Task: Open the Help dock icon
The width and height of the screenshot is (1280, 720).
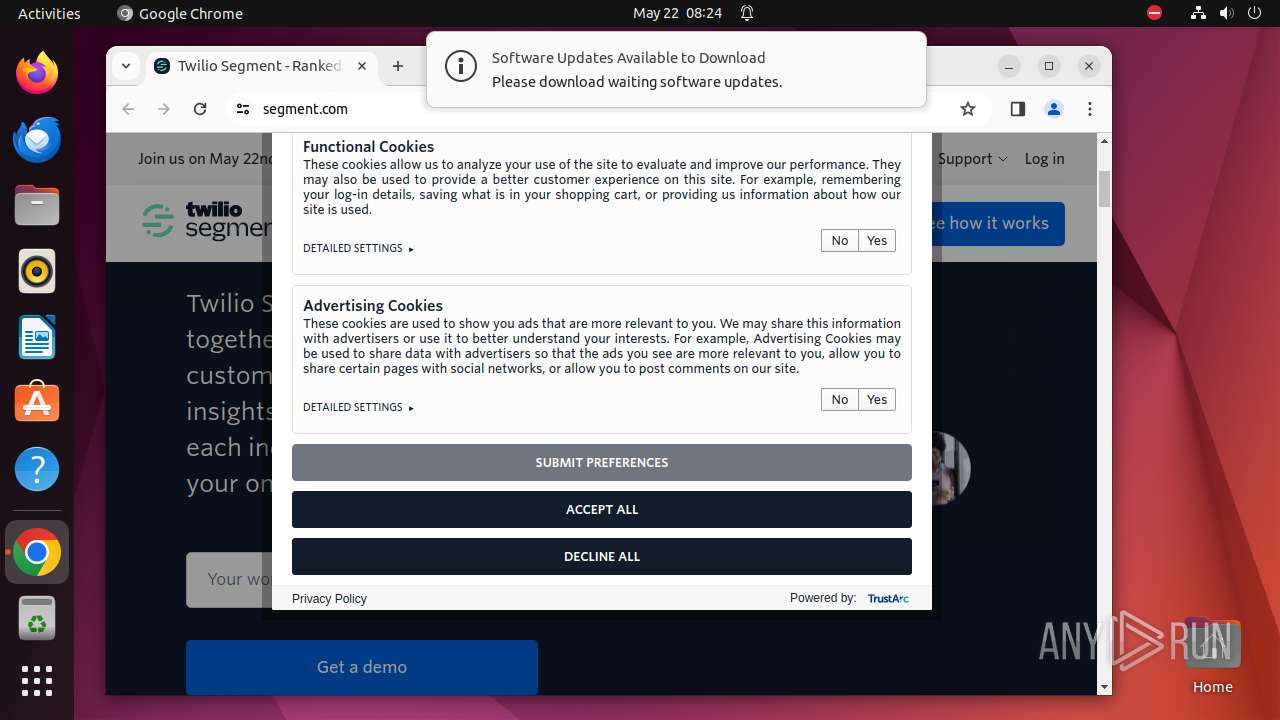Action: (37, 469)
